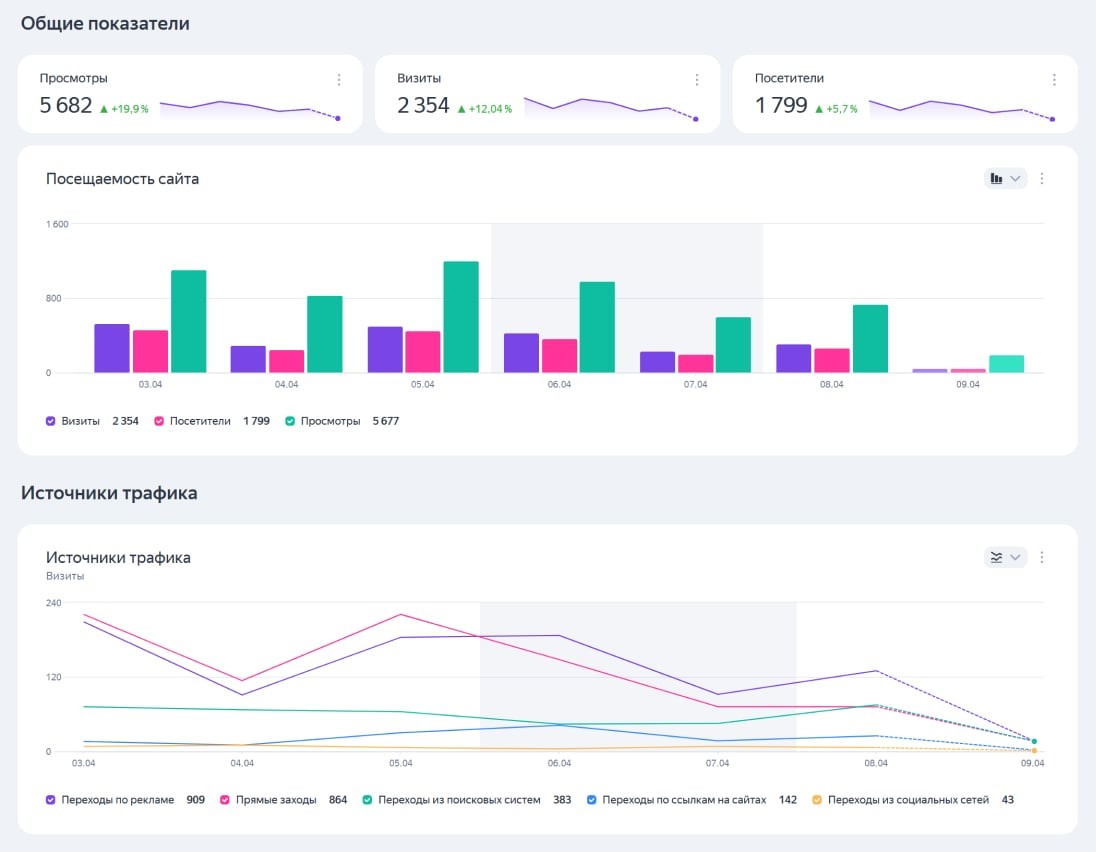Click the tallest green bar for 05.04
The width and height of the screenshot is (1096, 852).
point(461,316)
